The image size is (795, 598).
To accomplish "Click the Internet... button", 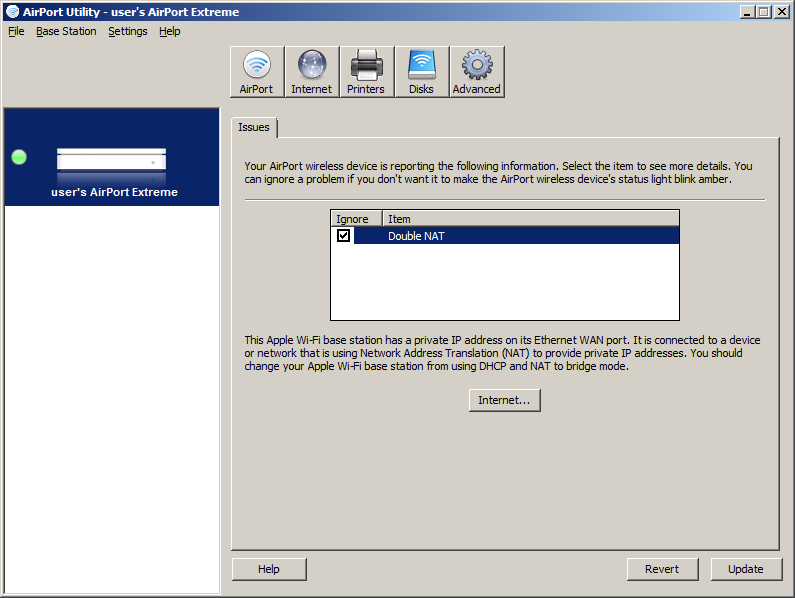I will click(504, 400).
